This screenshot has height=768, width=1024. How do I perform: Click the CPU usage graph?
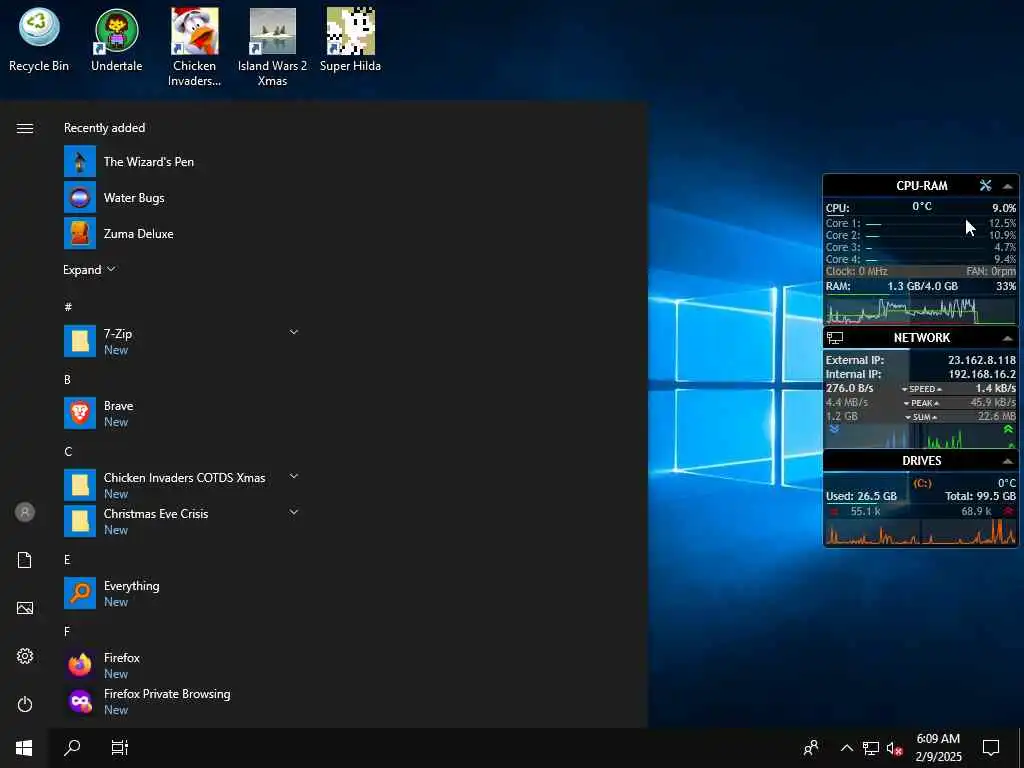pos(921,310)
